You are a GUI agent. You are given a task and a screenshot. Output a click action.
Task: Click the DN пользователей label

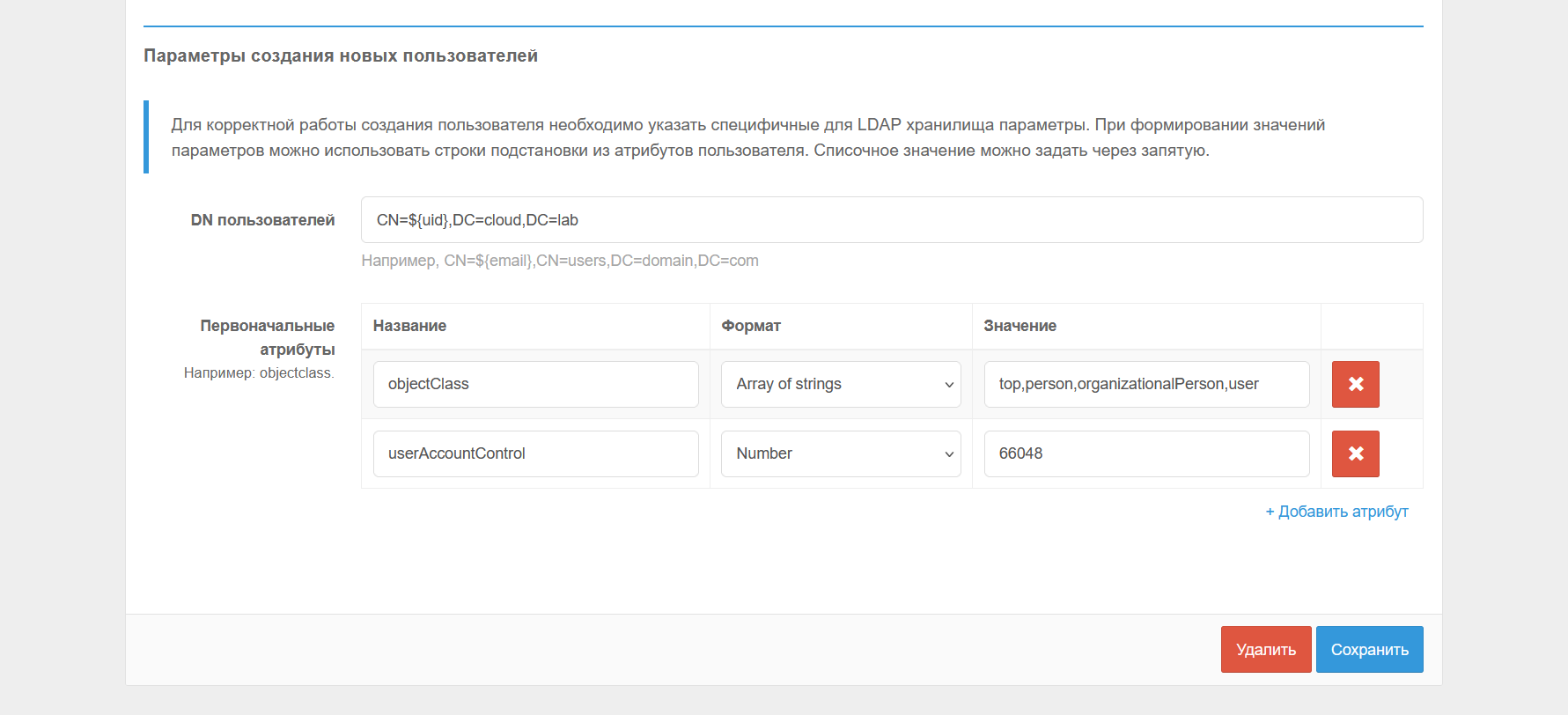point(262,220)
